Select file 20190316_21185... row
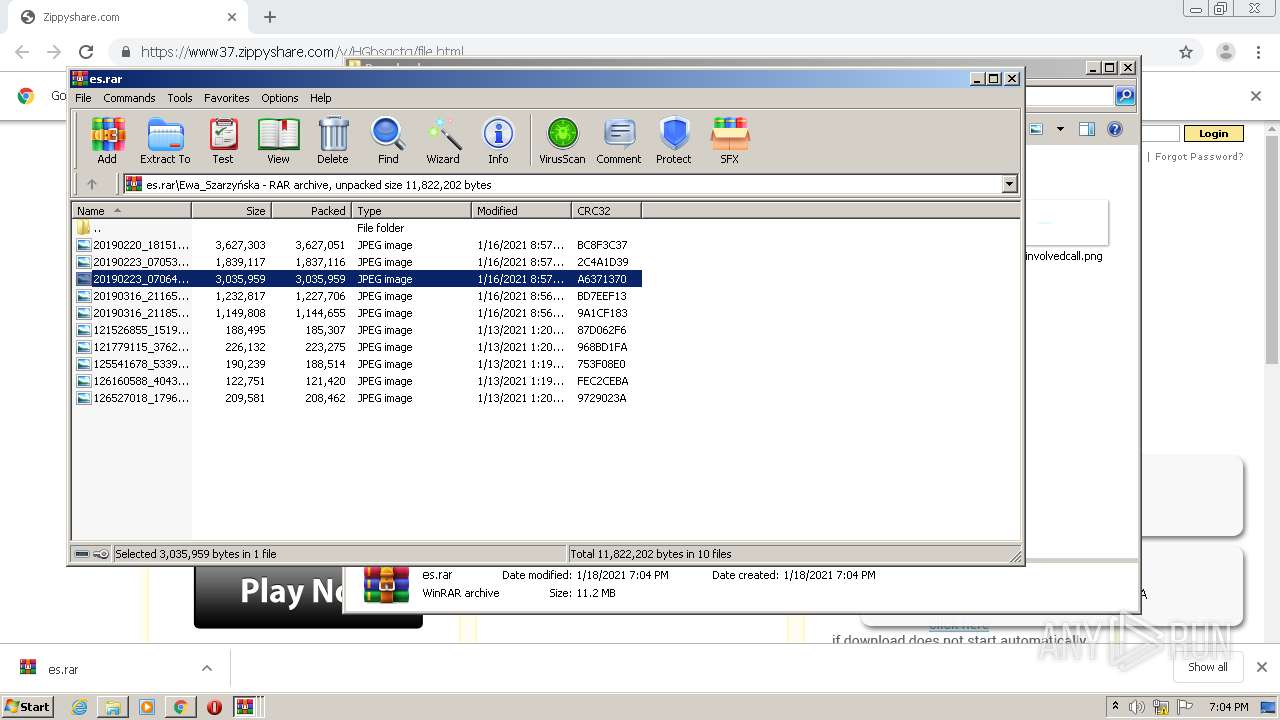This screenshot has height=720, width=1280. pyautogui.click(x=356, y=313)
